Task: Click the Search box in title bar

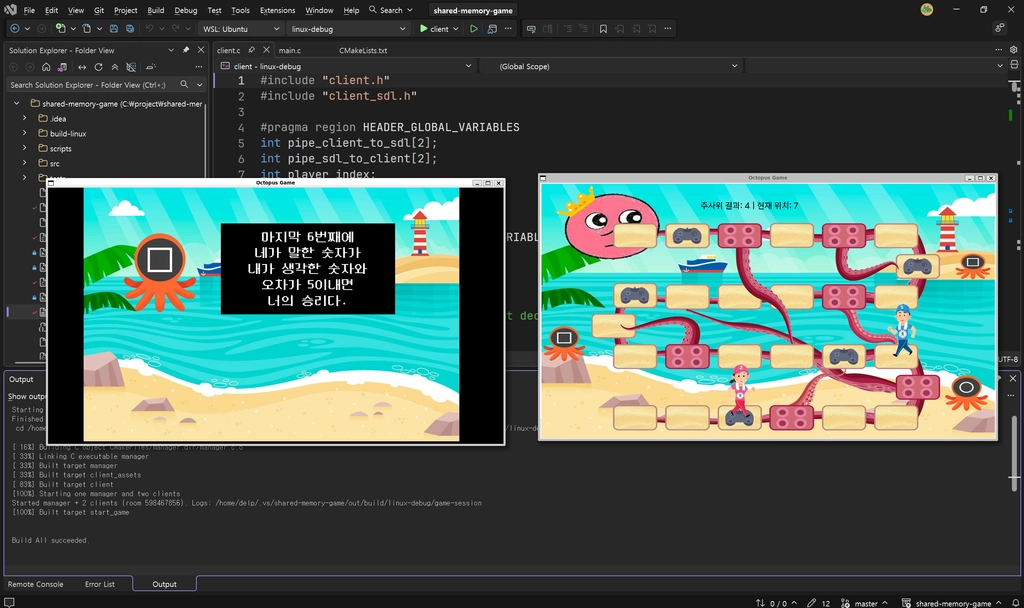Action: point(391,10)
